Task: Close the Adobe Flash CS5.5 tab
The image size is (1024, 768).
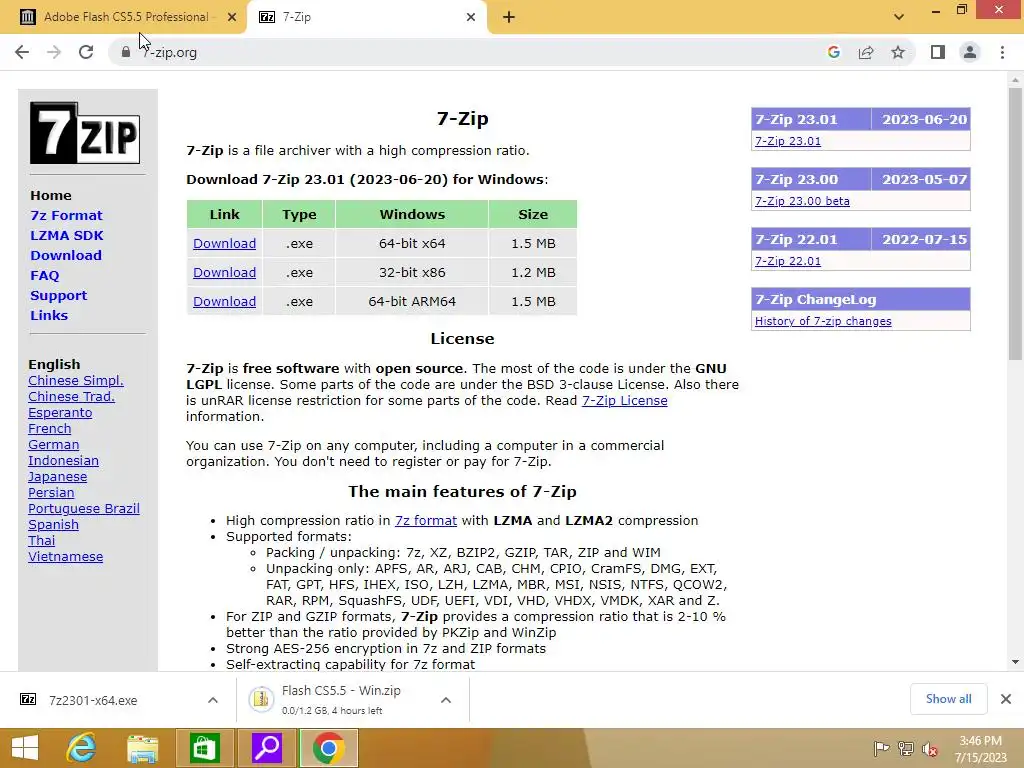Action: [232, 17]
